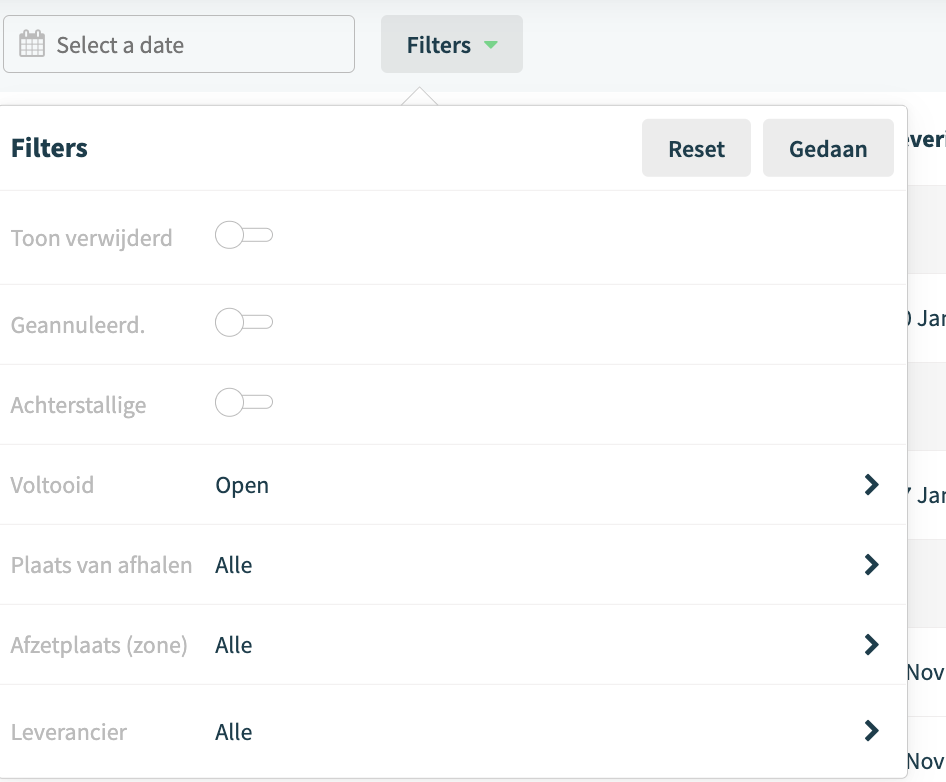Viewport: 946px width, 782px height.
Task: Click the Achterstallige label
Action: 78,405
